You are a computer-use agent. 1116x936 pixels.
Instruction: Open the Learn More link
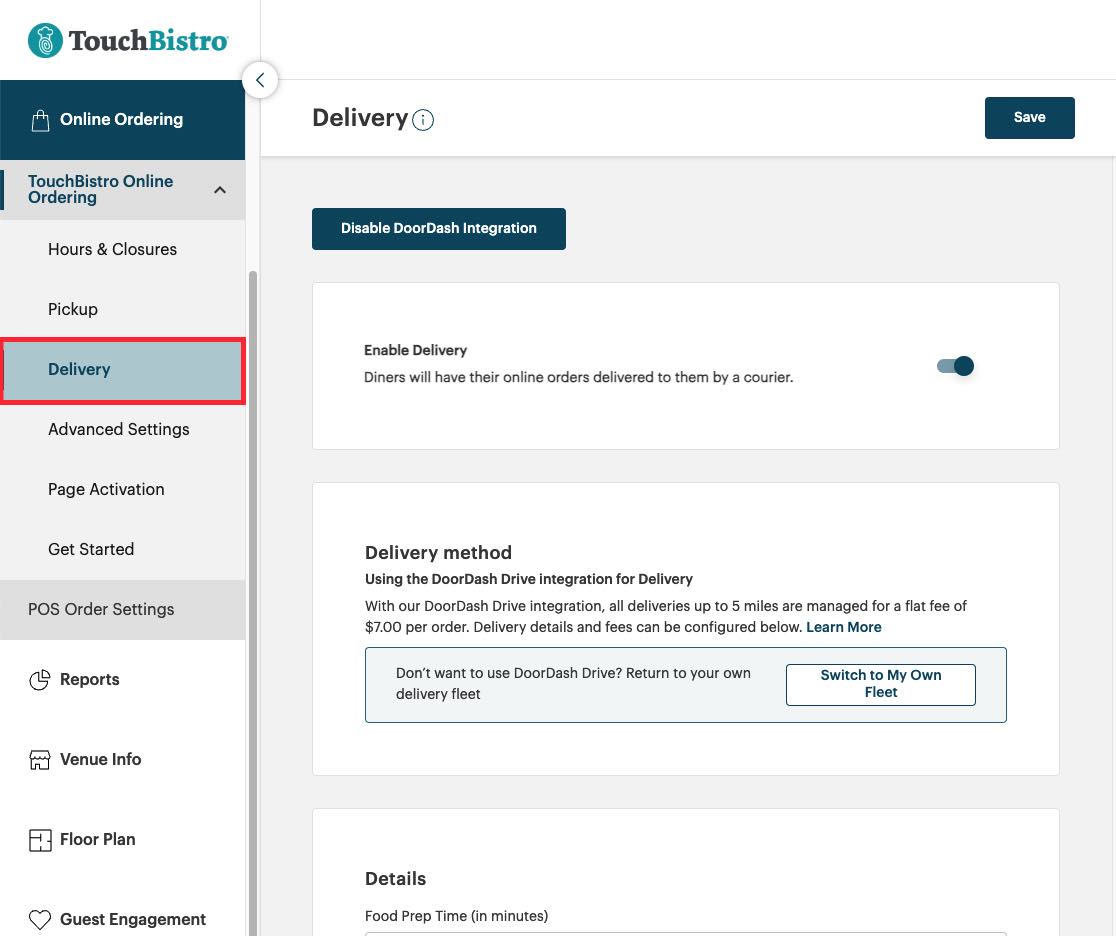[x=843, y=627]
